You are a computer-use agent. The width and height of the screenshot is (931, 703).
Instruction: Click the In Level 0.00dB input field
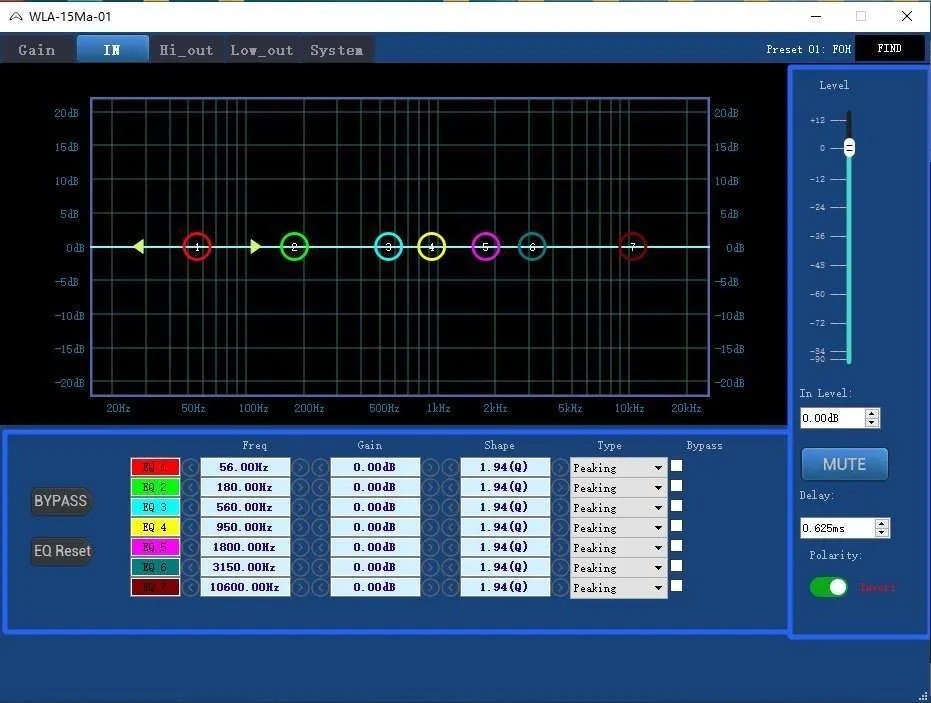832,418
